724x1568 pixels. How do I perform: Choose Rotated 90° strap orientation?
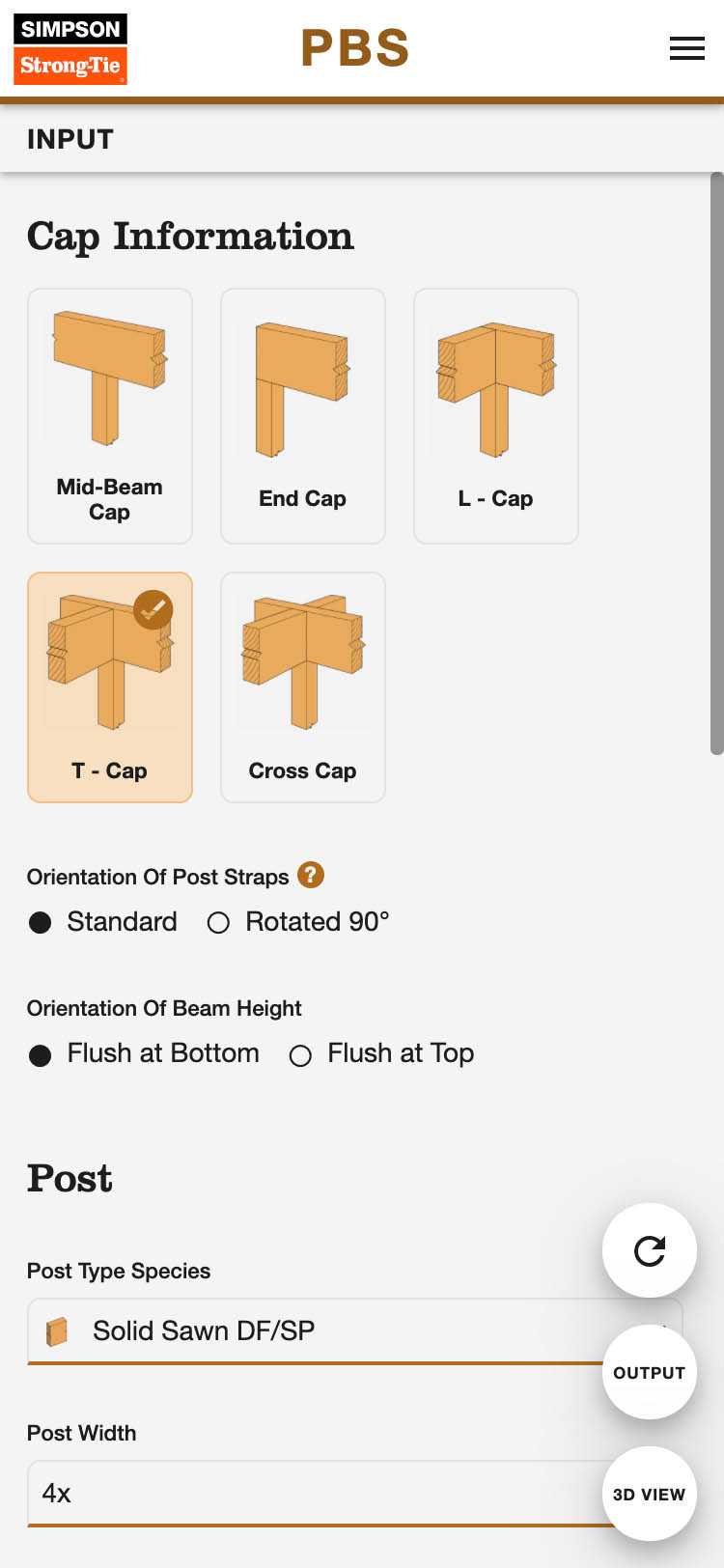pyautogui.click(x=219, y=922)
